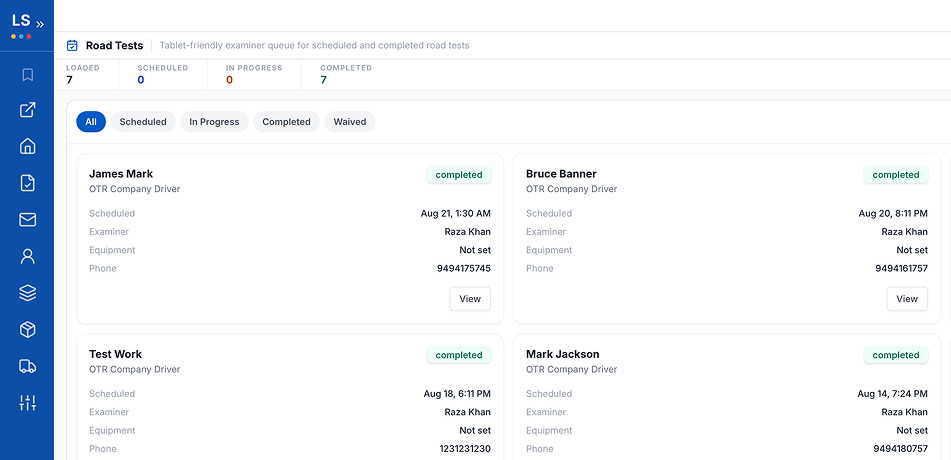Click the tablet-friendly examiner queue subtitle
This screenshot has width=951, height=460.
pos(314,46)
